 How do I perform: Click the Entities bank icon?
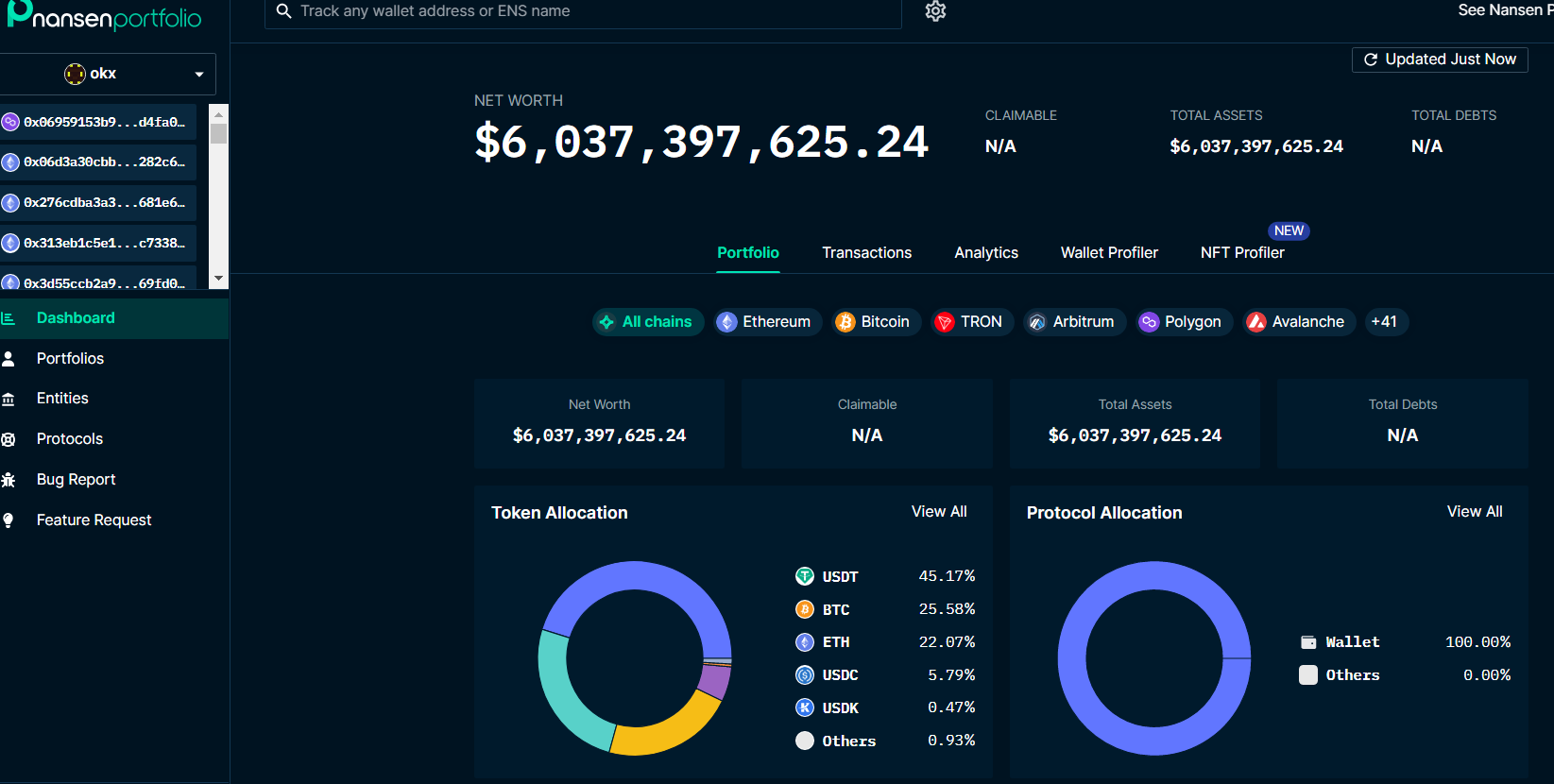pyautogui.click(x=9, y=399)
